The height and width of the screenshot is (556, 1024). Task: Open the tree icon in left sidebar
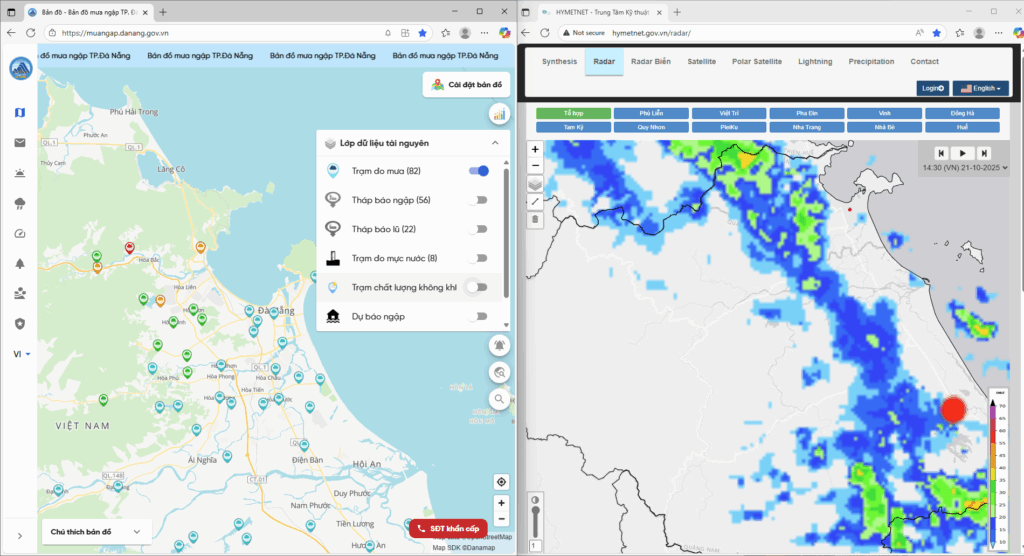pyautogui.click(x=20, y=263)
